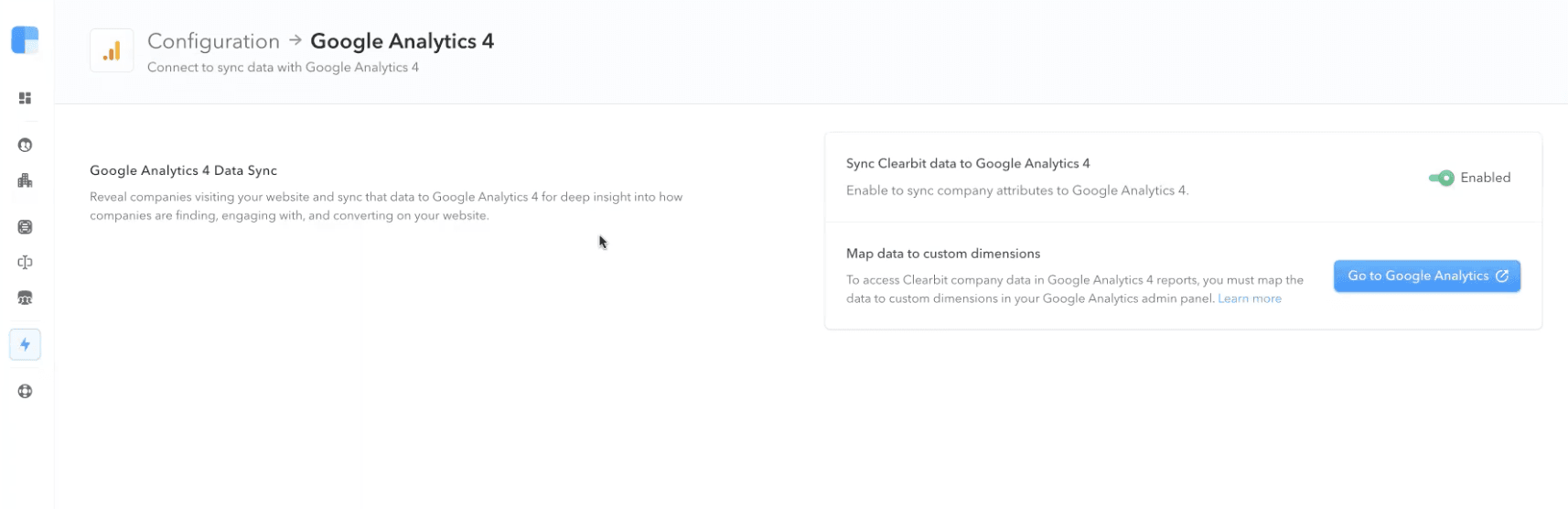Image resolution: width=1568 pixels, height=509 pixels.
Task: Click the 'Google Analytics 4 Data Sync' heading
Action: [x=183, y=170]
